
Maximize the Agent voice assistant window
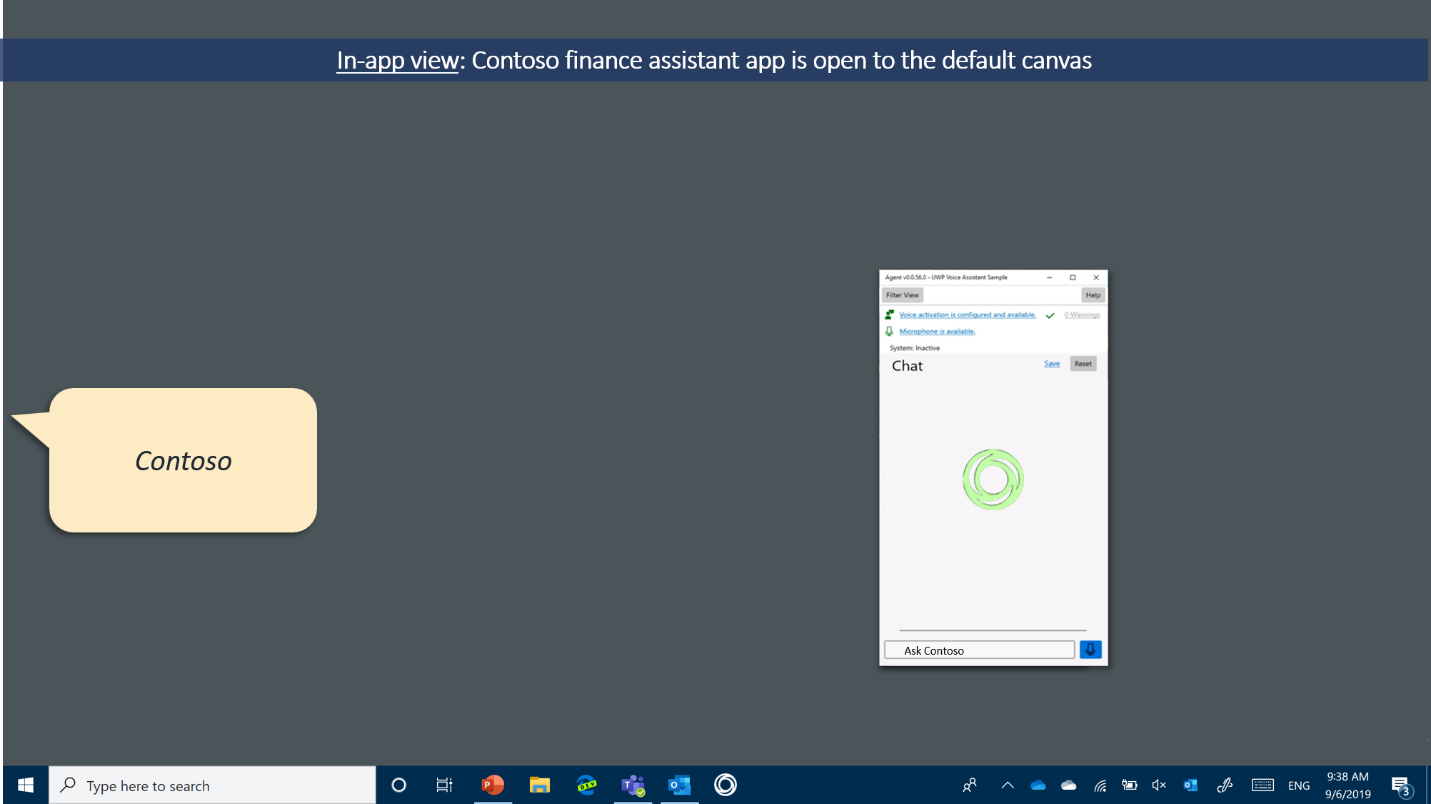(1073, 277)
